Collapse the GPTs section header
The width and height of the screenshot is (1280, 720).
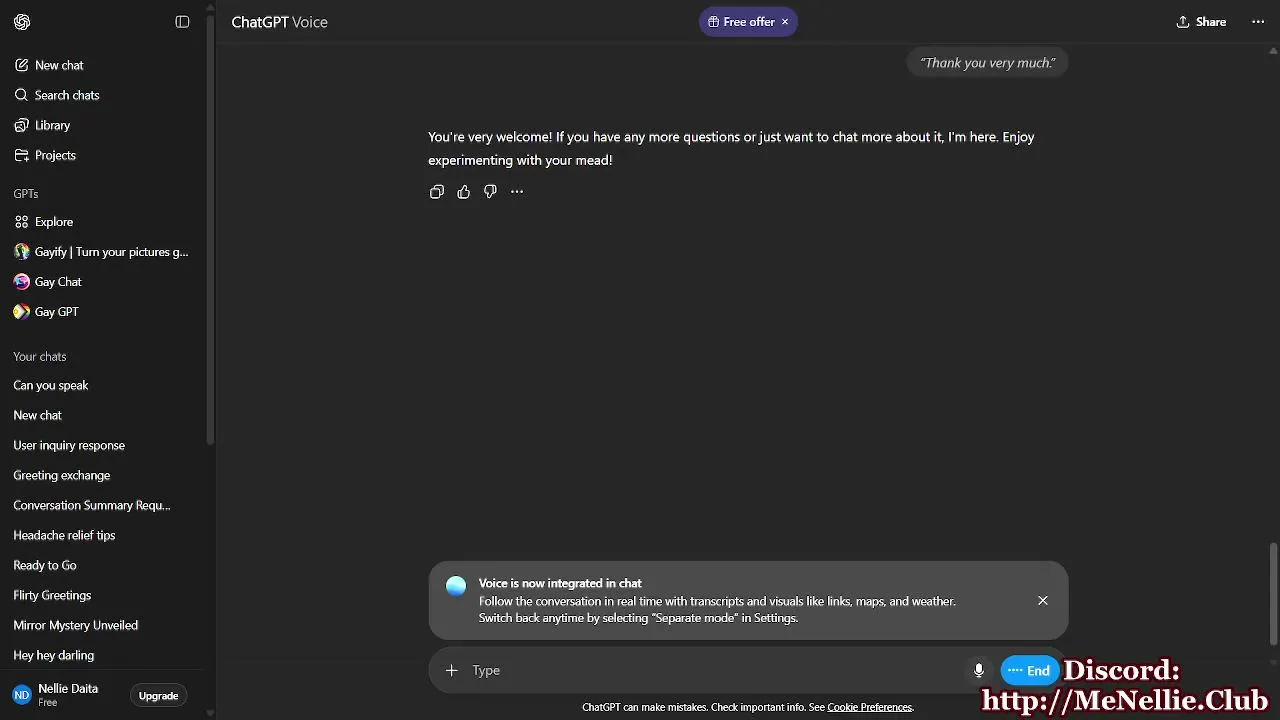pos(26,194)
